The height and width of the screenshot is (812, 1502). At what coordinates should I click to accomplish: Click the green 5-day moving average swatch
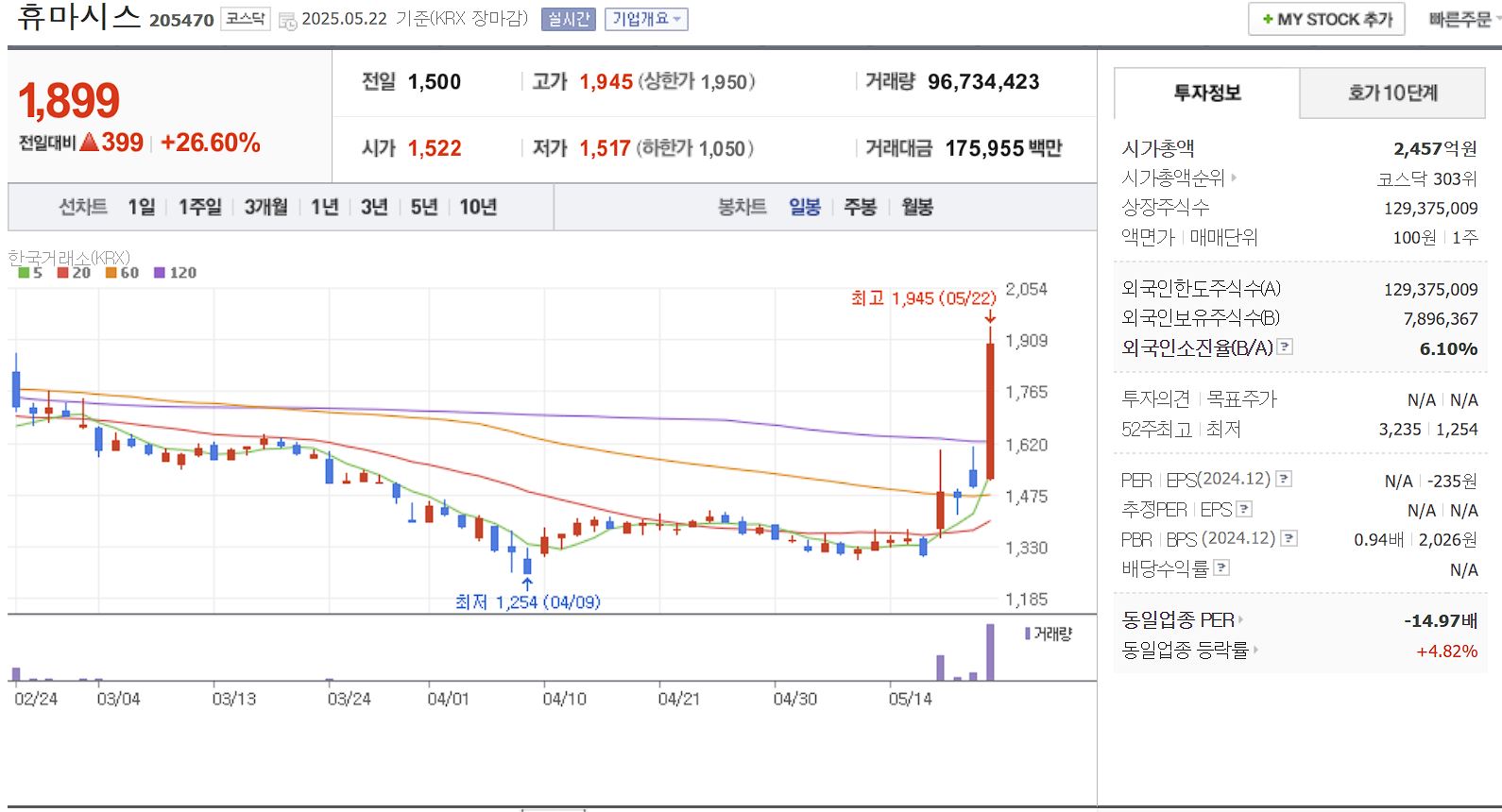(24, 273)
